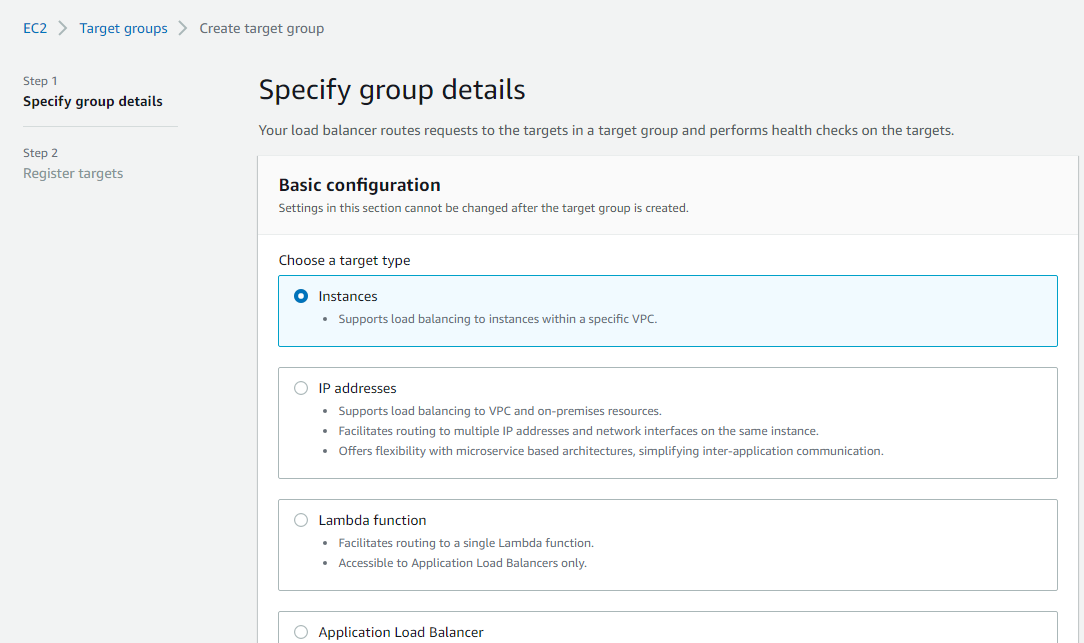Pick the Application Load Balancer radio button
This screenshot has width=1084, height=643.
(x=301, y=632)
